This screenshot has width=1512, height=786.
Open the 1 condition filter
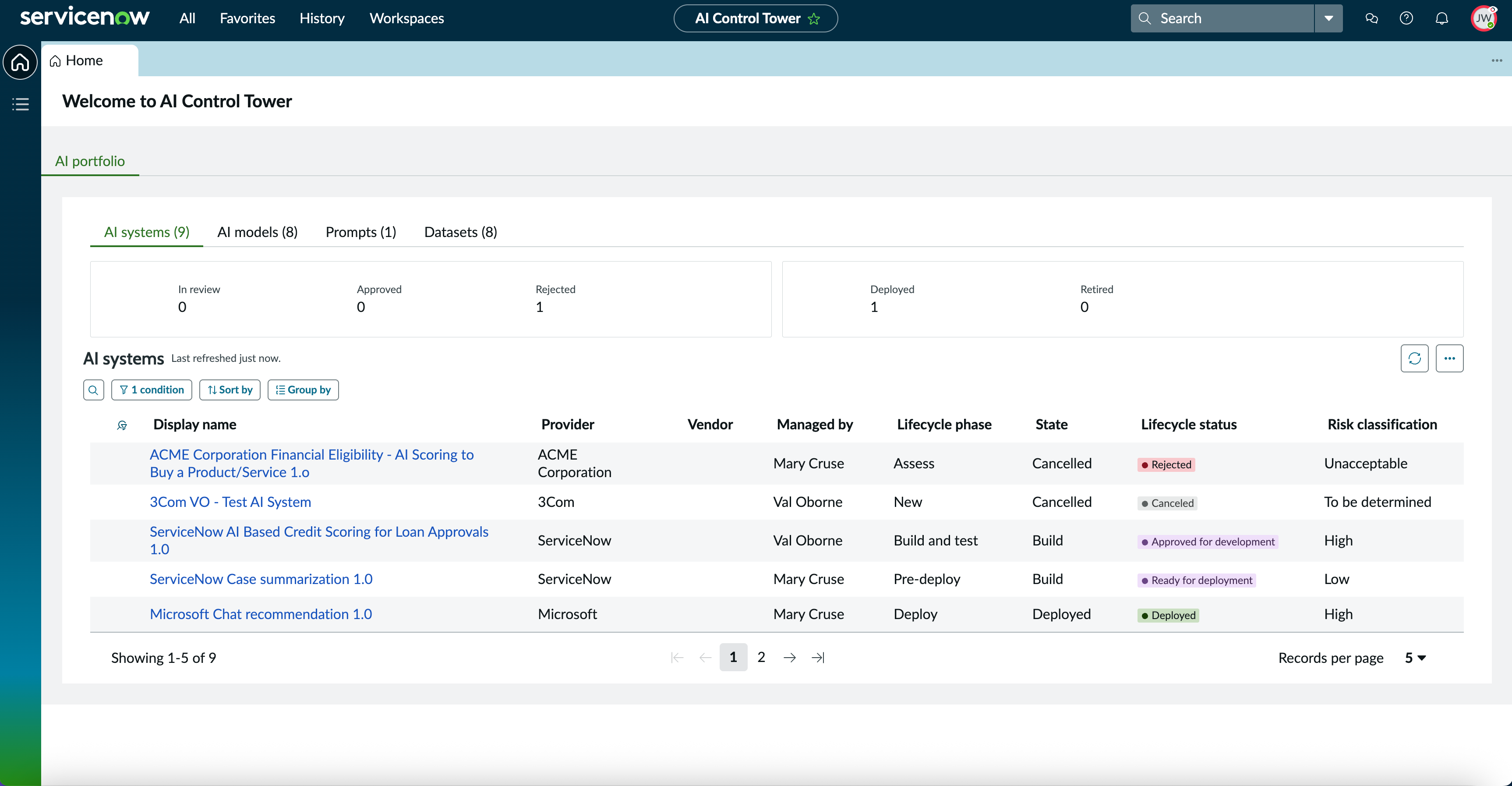[152, 390]
